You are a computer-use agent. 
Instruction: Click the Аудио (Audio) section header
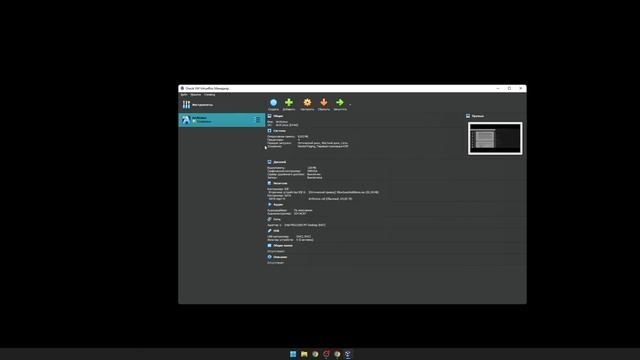(278, 204)
